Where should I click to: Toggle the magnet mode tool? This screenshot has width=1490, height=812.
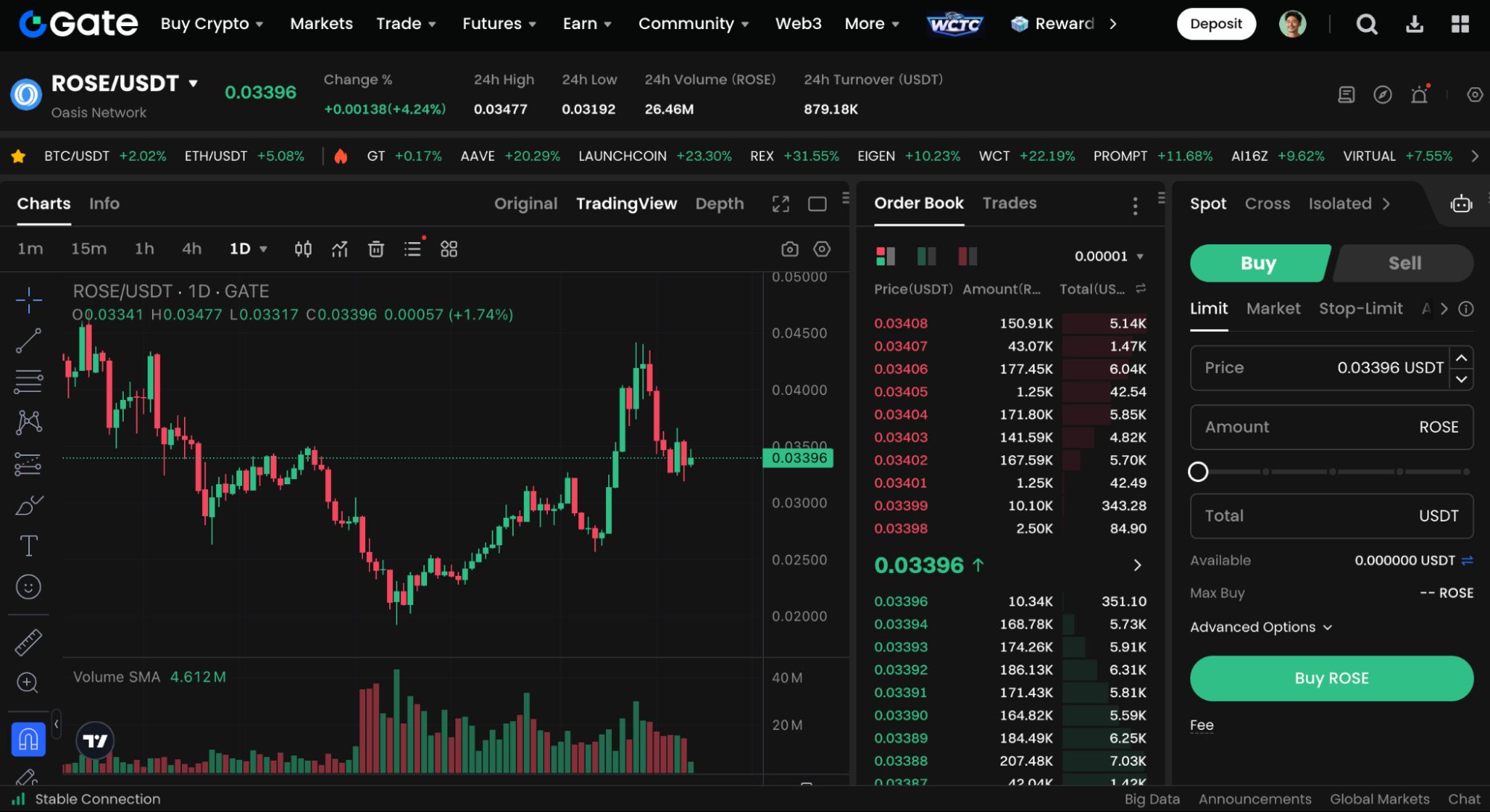[x=28, y=740]
